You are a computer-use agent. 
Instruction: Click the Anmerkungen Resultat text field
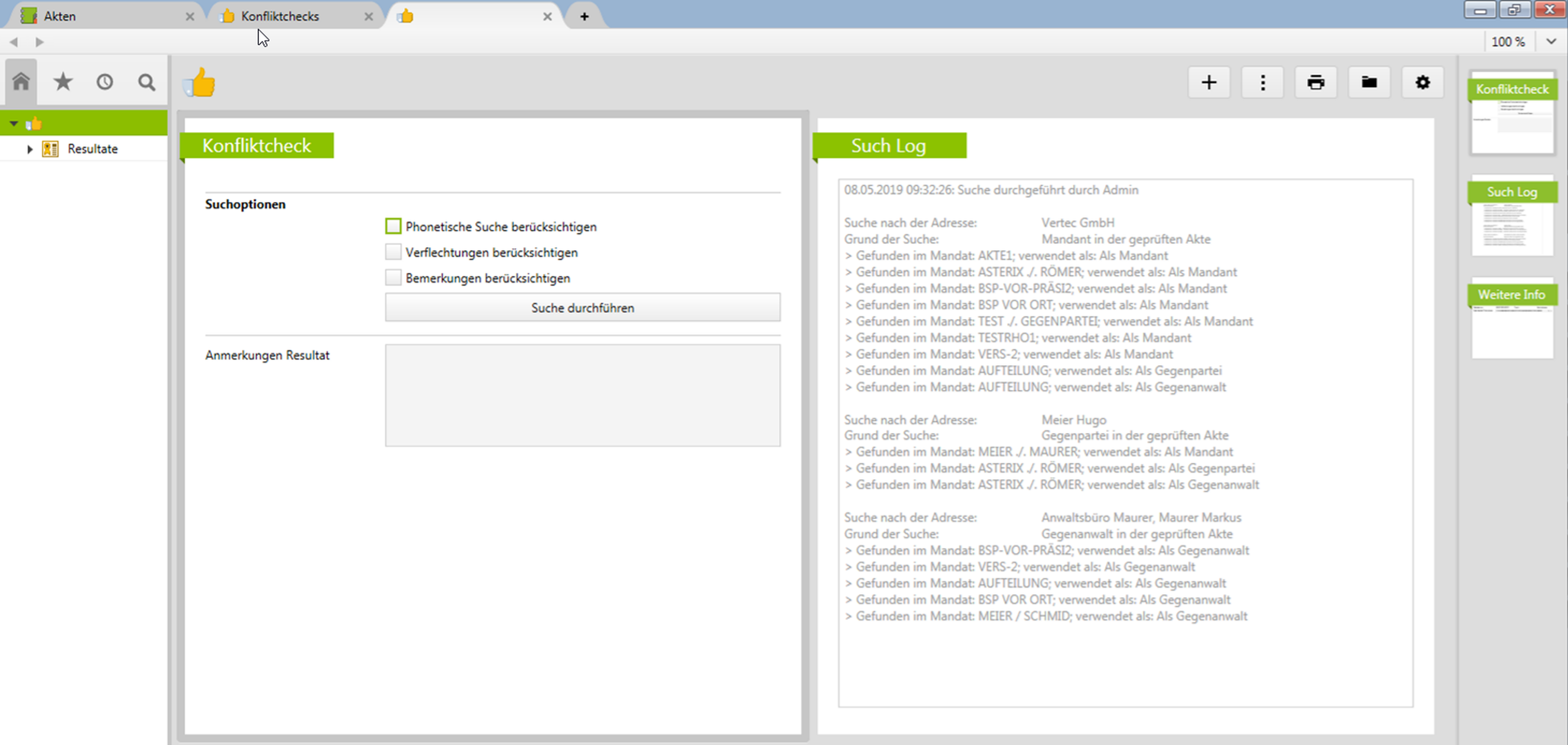tap(582, 395)
